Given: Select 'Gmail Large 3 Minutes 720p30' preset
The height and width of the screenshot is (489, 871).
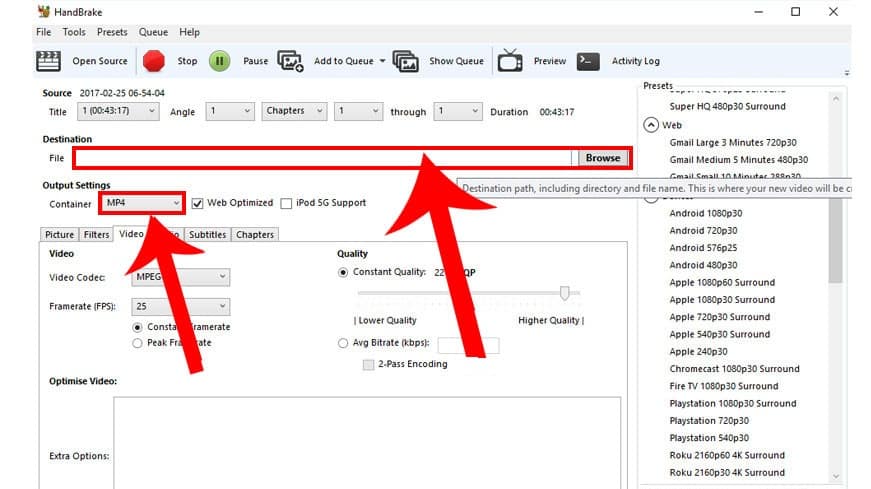Looking at the screenshot, I should point(733,142).
